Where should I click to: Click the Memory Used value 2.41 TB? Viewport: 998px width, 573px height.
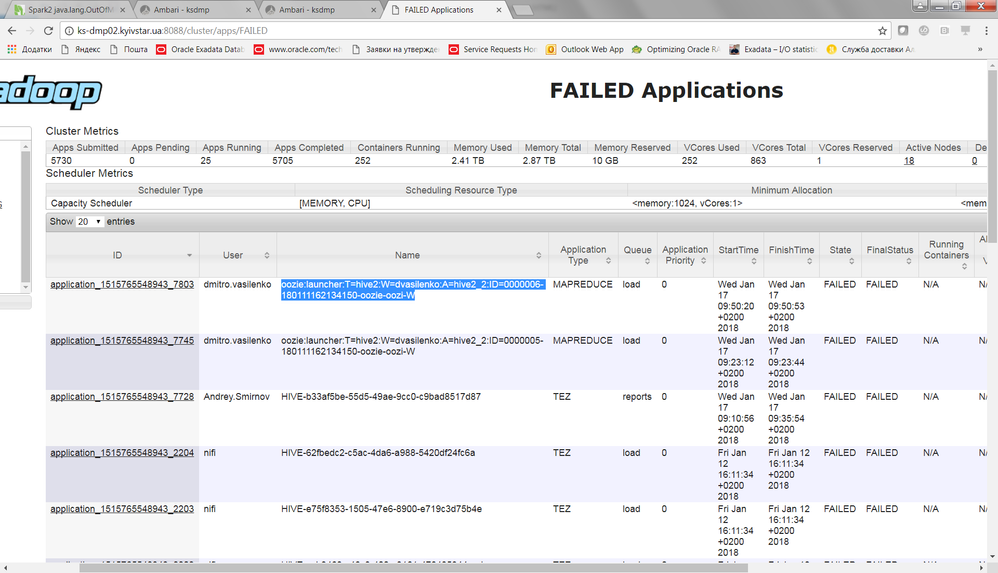(468, 160)
